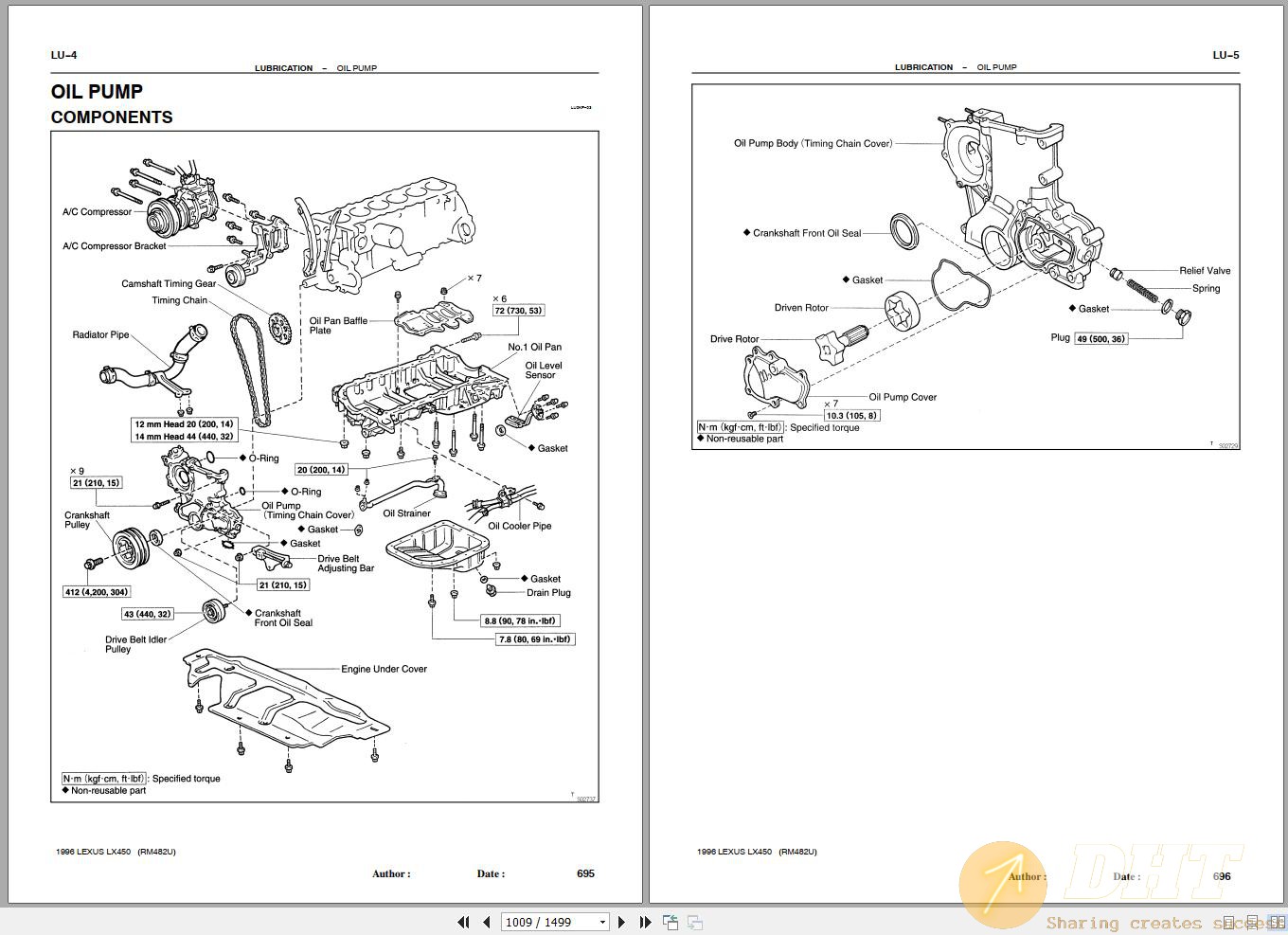1288x935 pixels.
Task: Jump to the last page
Action: coord(645,922)
